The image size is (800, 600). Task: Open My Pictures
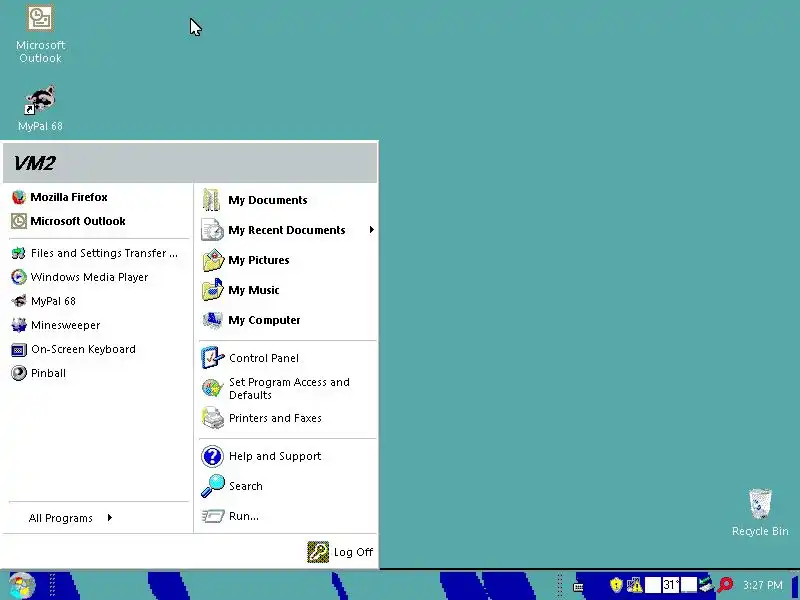coord(287,260)
